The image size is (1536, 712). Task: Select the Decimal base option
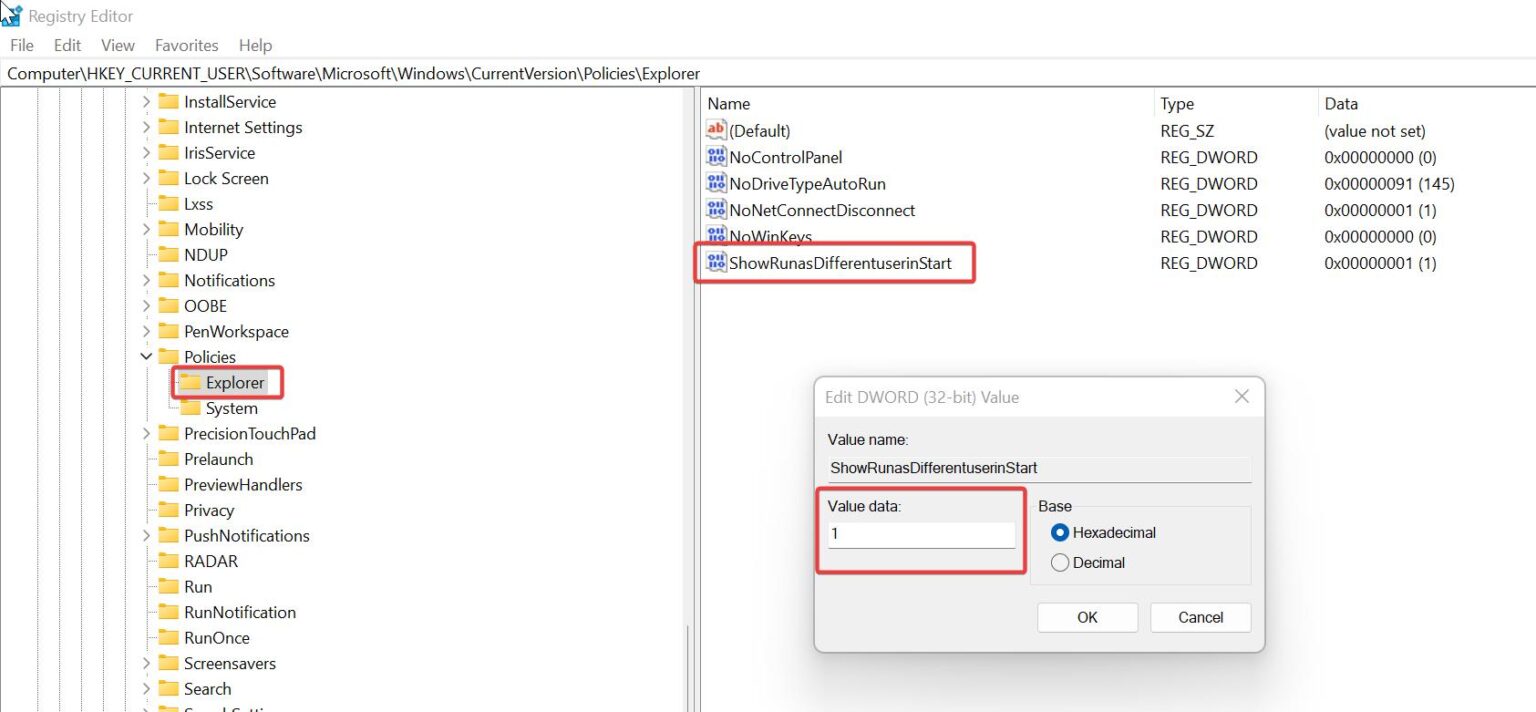1061,562
